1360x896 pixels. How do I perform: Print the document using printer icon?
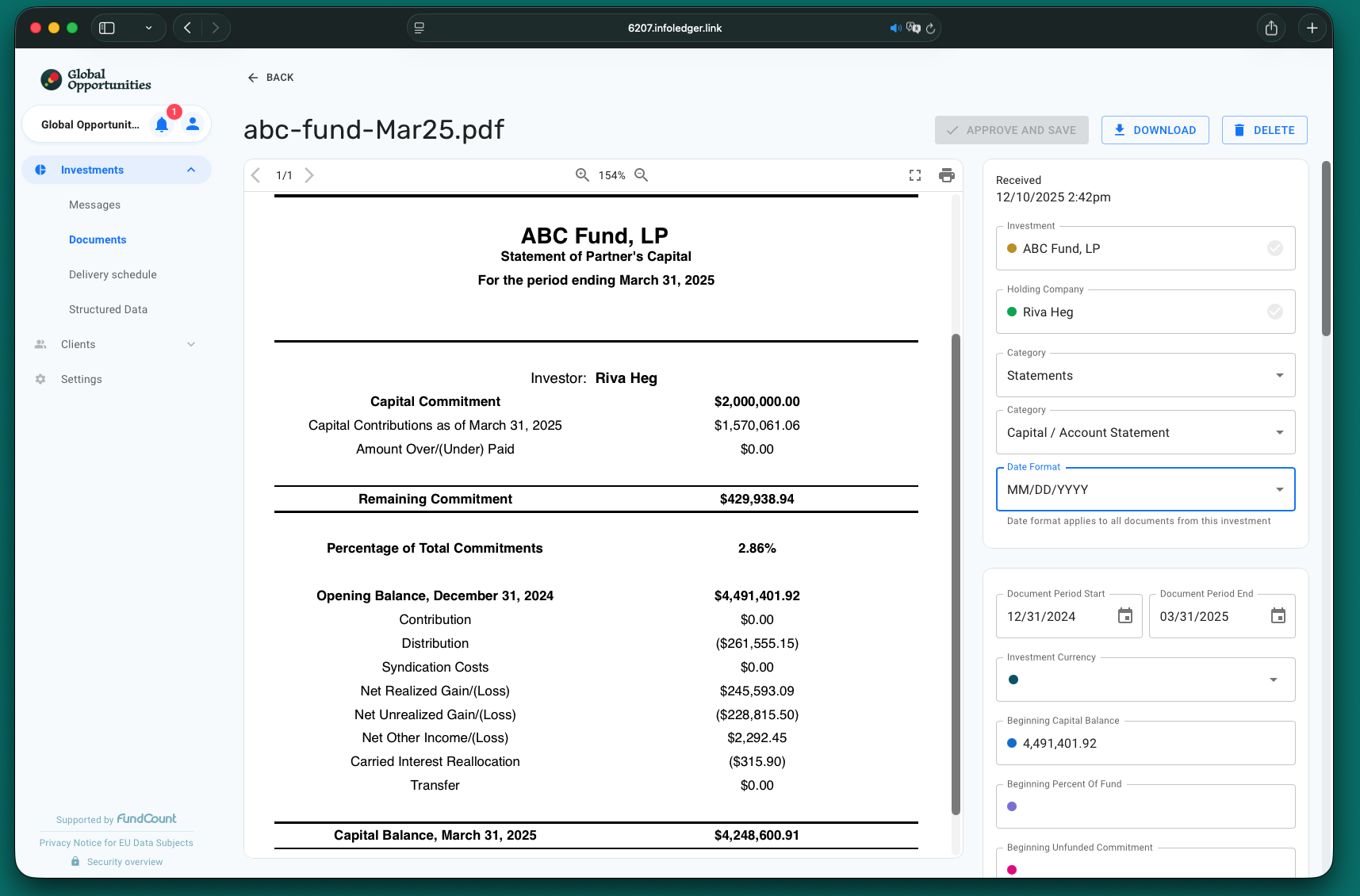click(x=946, y=175)
